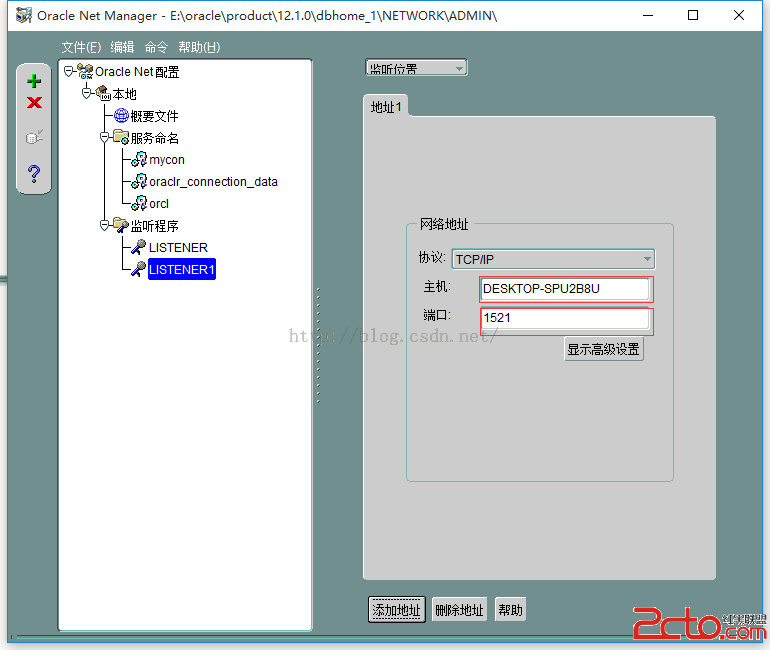770x650 pixels.
Task: Click the Test Service database icon
Action: [x=34, y=137]
